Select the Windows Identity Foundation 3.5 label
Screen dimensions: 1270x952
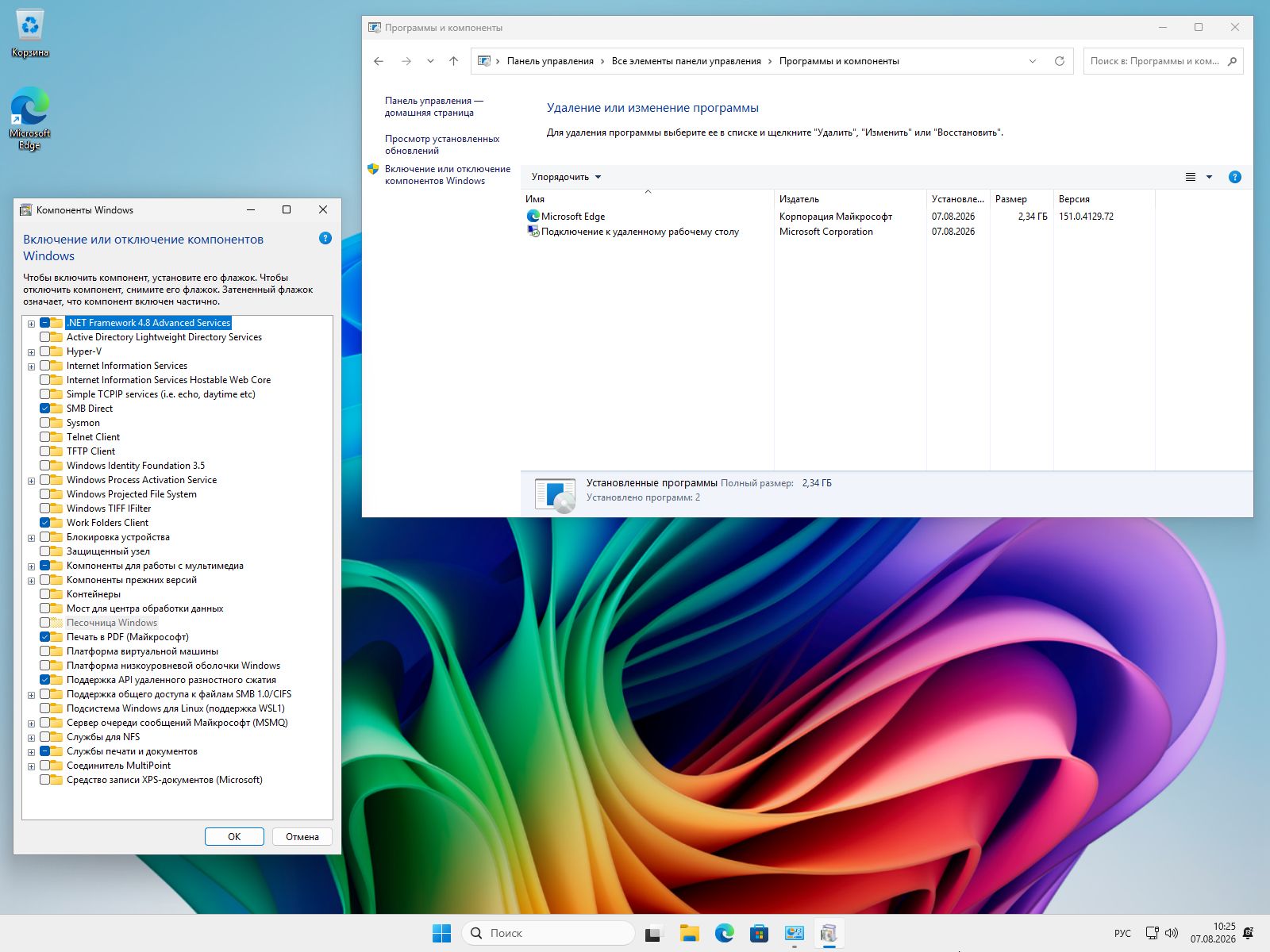pyautogui.click(x=136, y=466)
